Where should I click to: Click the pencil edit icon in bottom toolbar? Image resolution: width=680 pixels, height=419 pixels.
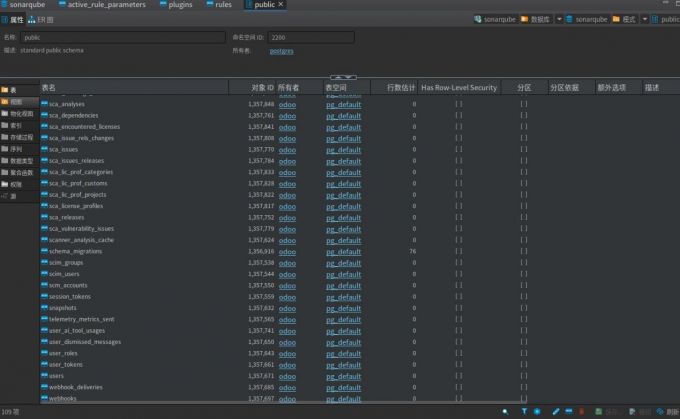tap(556, 411)
